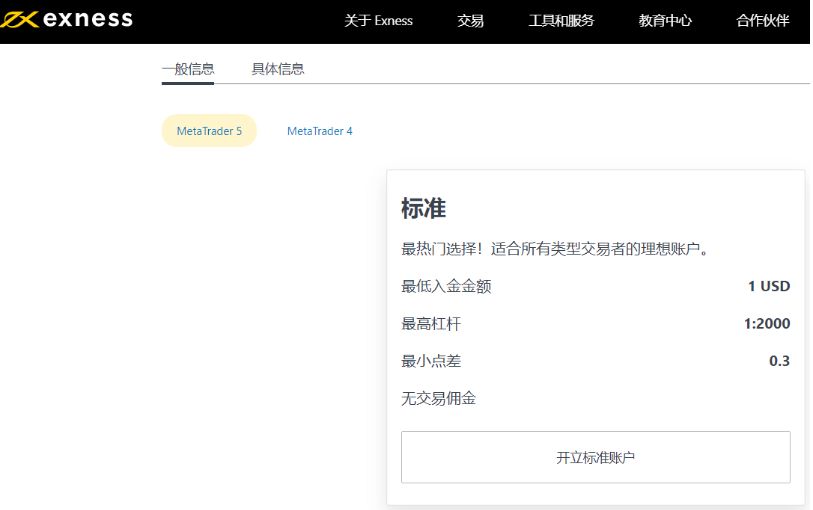Click the 最热门选择 description text

pyautogui.click(x=555, y=249)
